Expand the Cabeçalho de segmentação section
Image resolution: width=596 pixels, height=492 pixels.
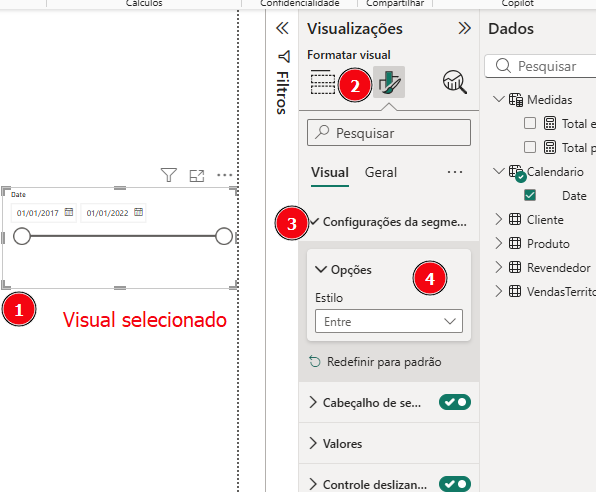click(313, 402)
